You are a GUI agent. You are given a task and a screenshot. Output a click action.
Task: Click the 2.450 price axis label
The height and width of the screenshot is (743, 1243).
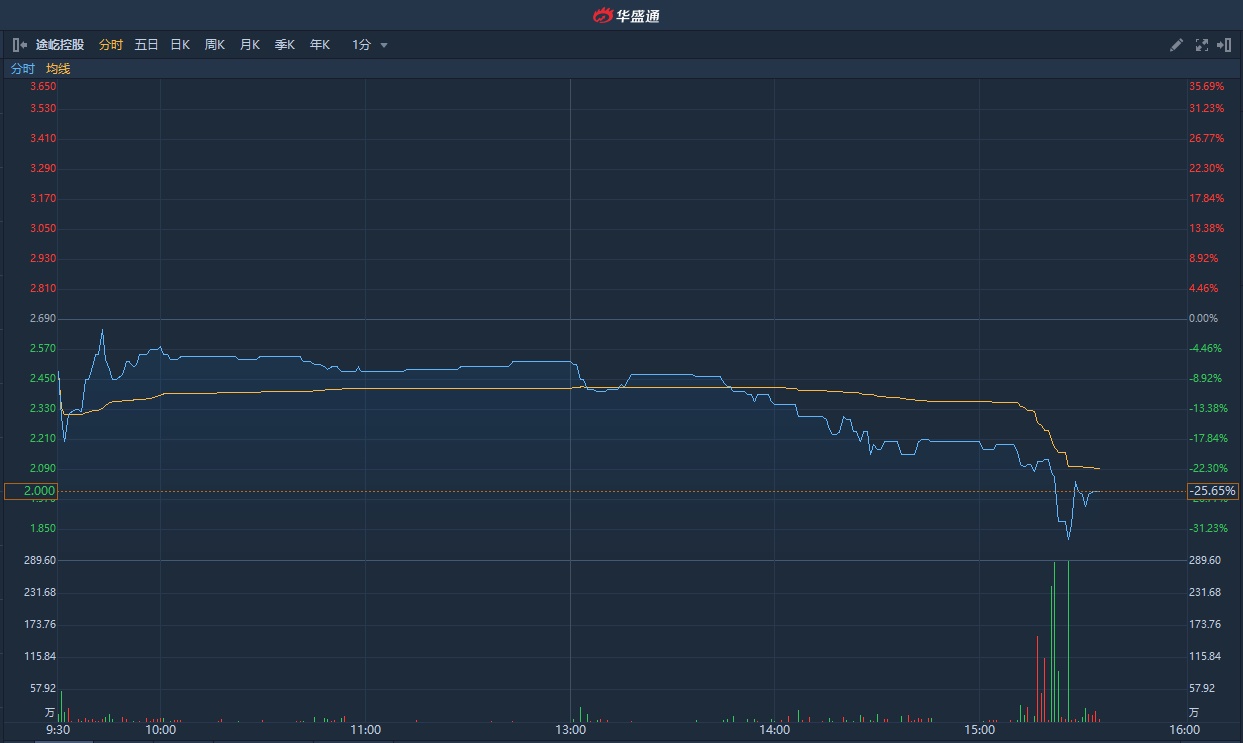click(42, 378)
